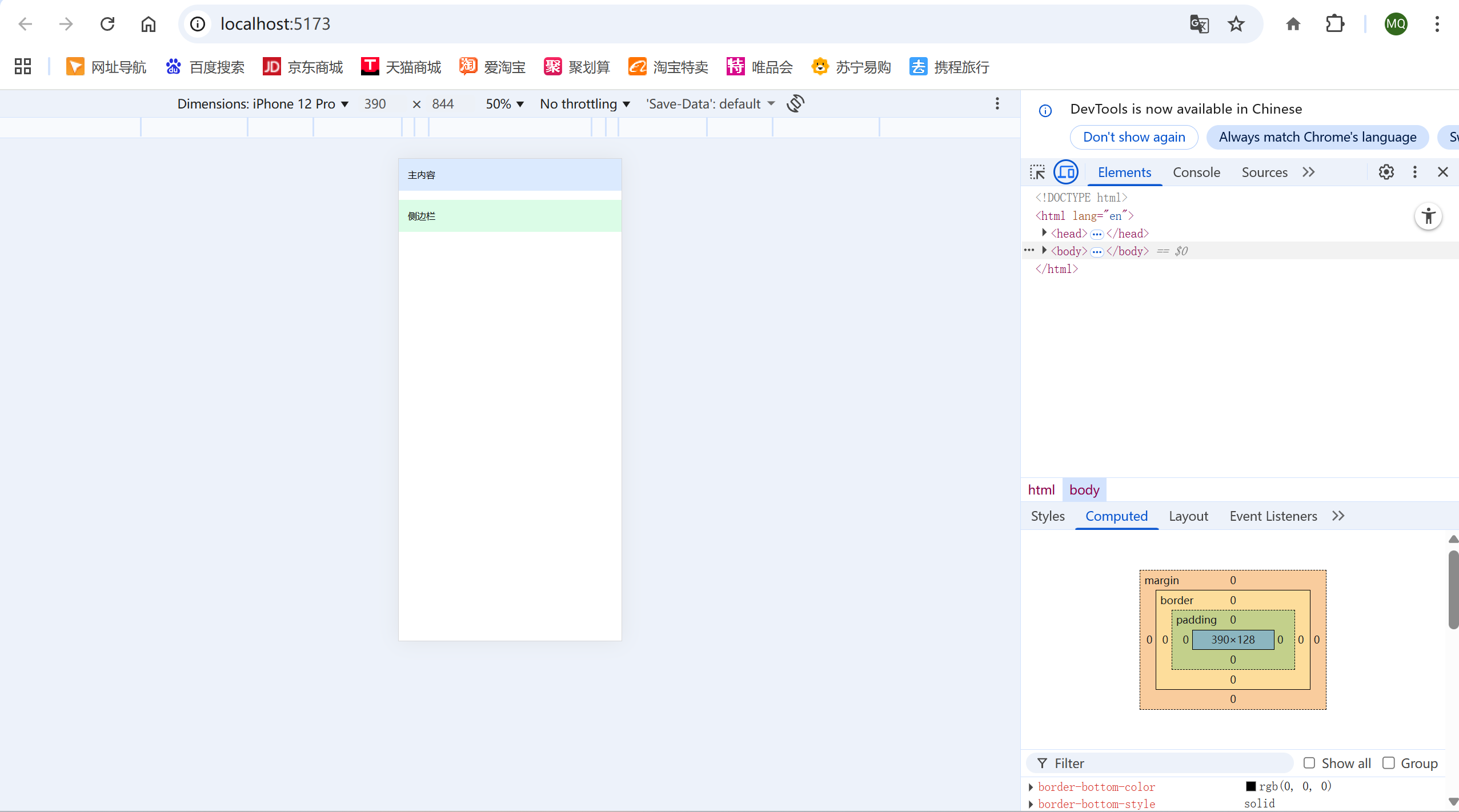Toggle the device toolbar icon
1459x812 pixels.
point(1066,172)
